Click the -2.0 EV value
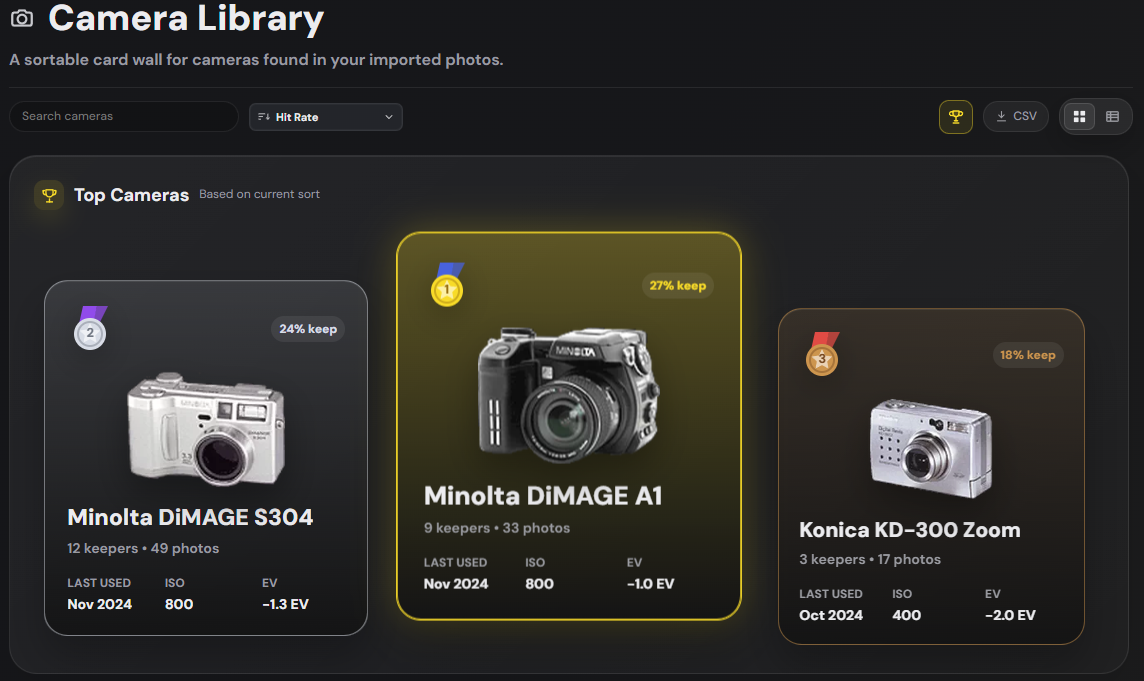This screenshot has width=1144, height=681. pos(1010,615)
